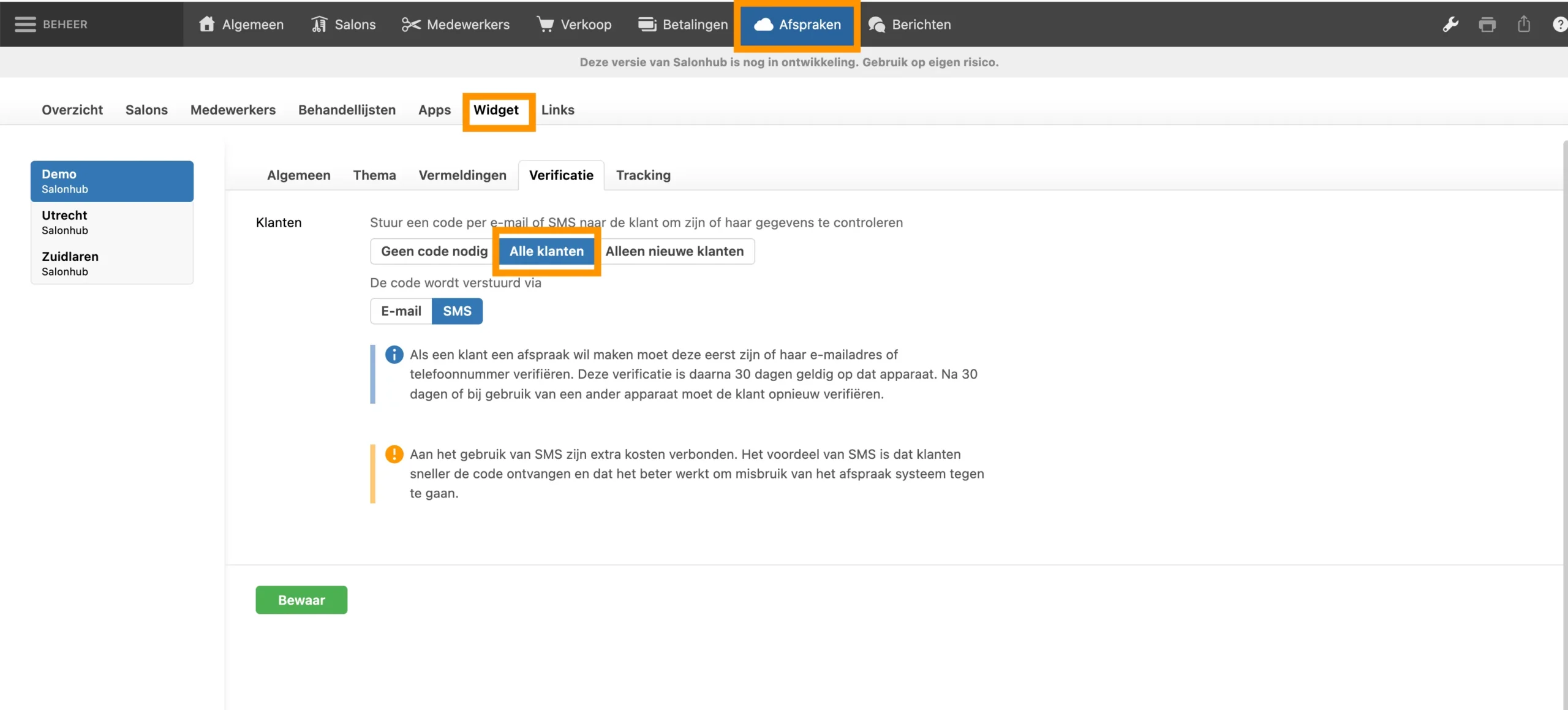
Task: Select Zuidlaren salon in sidebar
Action: pyautogui.click(x=111, y=263)
